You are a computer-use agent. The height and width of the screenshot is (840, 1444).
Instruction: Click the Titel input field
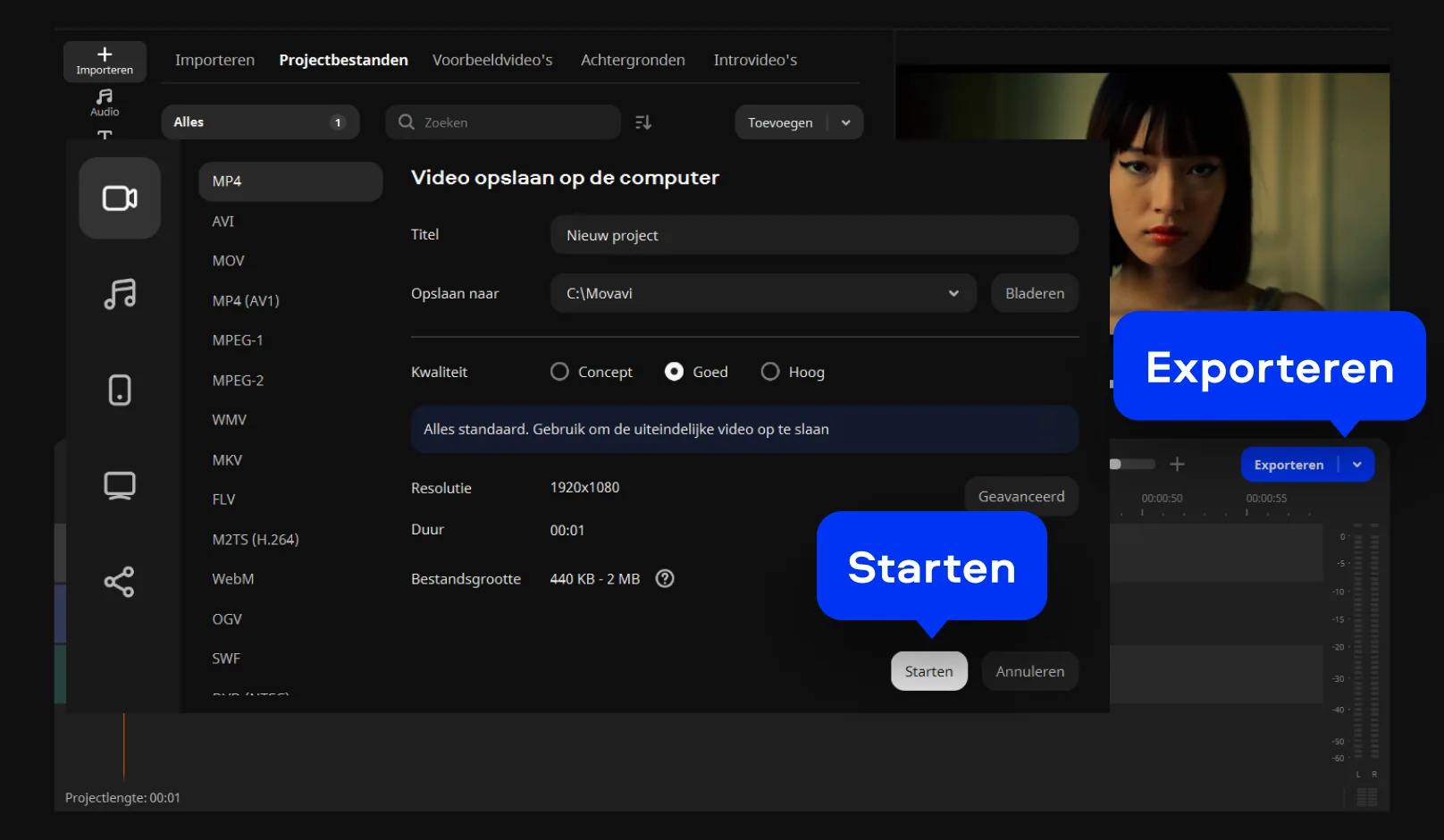coord(814,235)
